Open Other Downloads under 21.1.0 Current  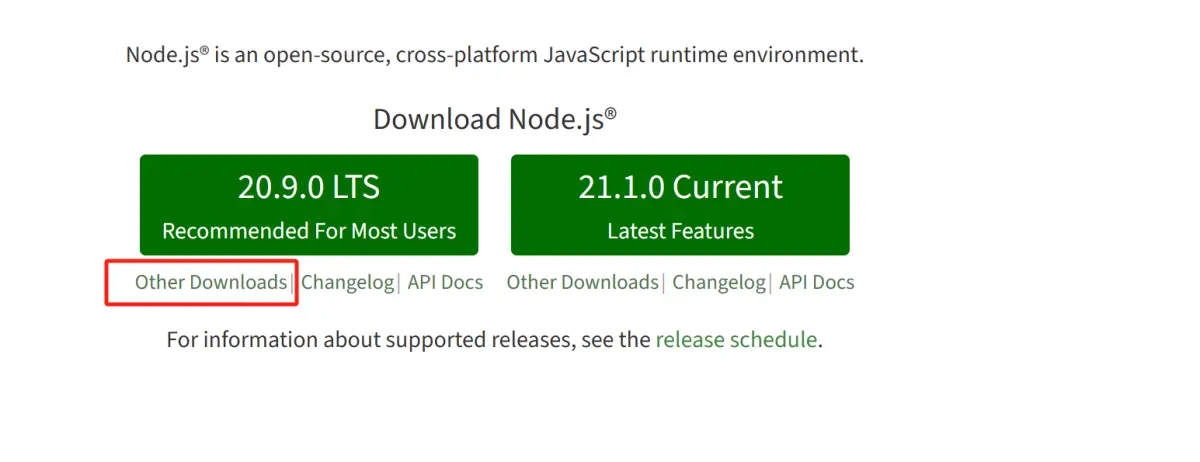(x=582, y=282)
